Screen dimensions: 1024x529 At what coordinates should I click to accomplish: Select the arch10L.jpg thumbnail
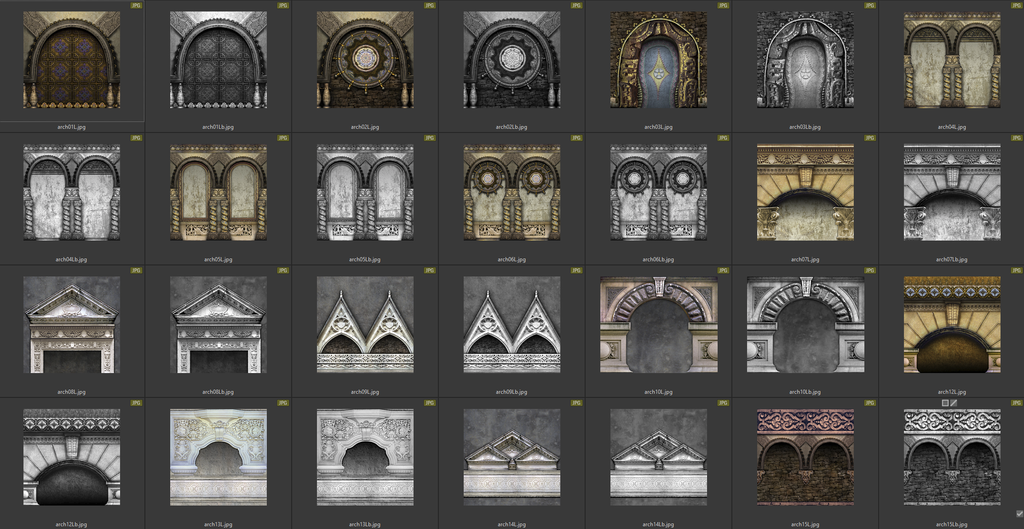[x=658, y=325]
